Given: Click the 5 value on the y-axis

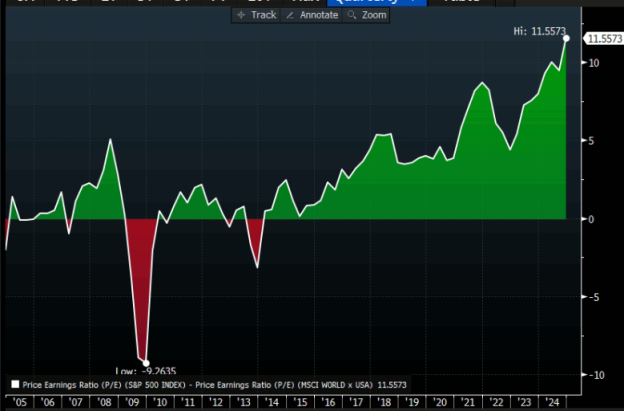Looking at the screenshot, I should pyautogui.click(x=594, y=141).
